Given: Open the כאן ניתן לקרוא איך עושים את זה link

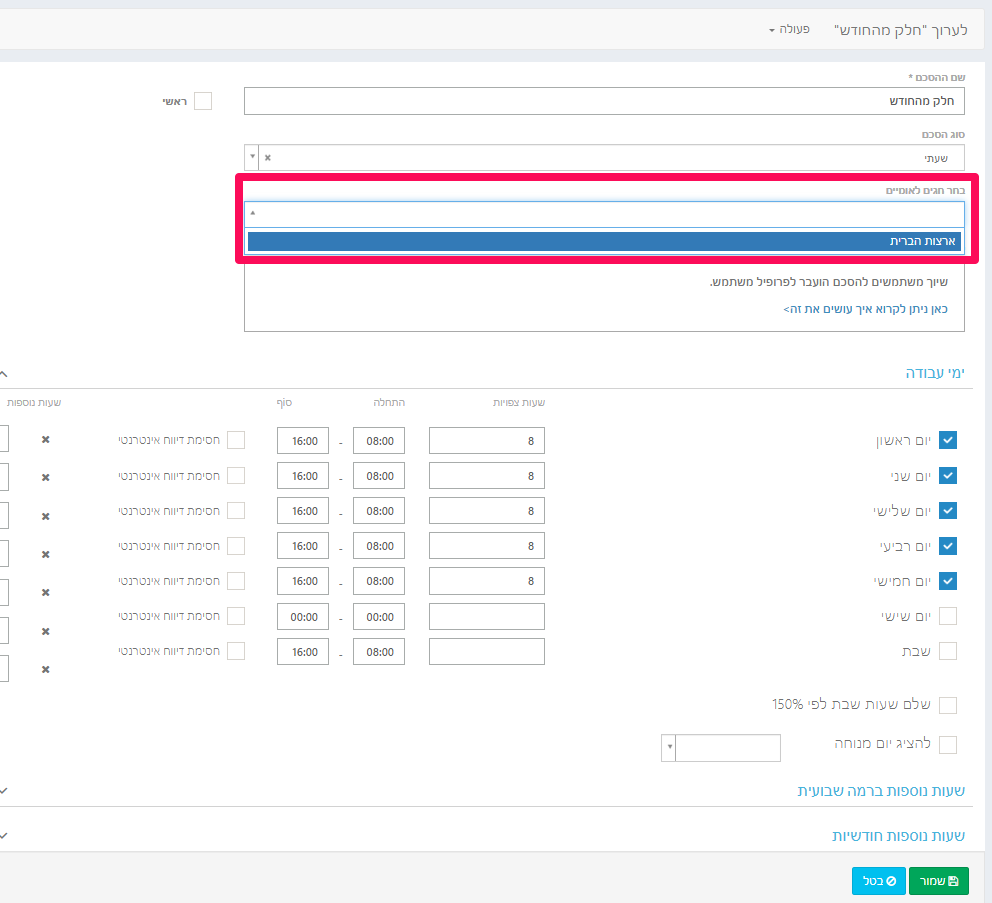Looking at the screenshot, I should coord(865,310).
